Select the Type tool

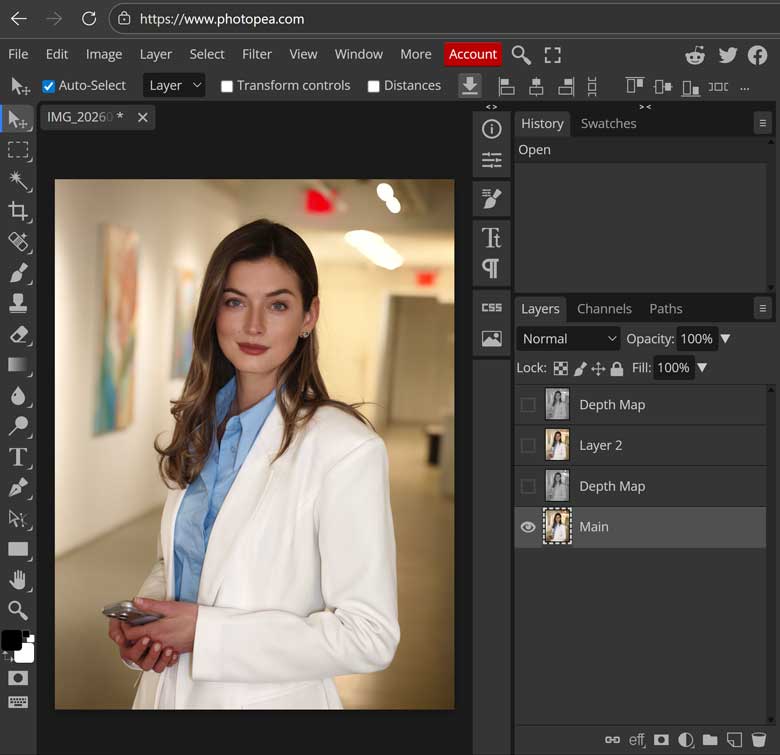pyautogui.click(x=18, y=457)
